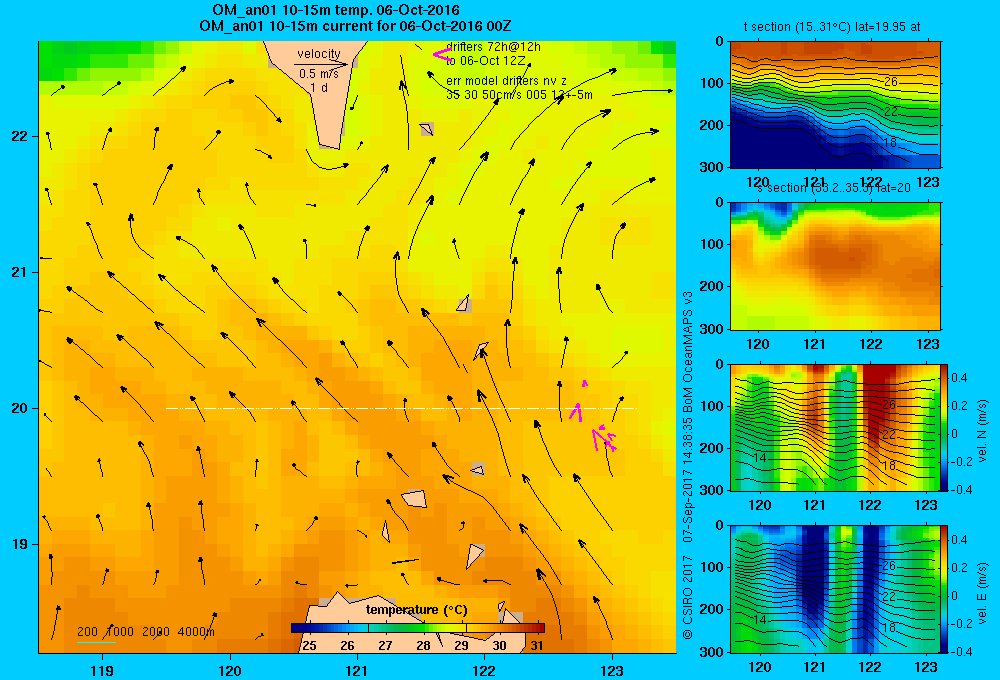Screen dimensions: 1000x680
Task: Click the northward velocity section panel
Action: coord(835,427)
